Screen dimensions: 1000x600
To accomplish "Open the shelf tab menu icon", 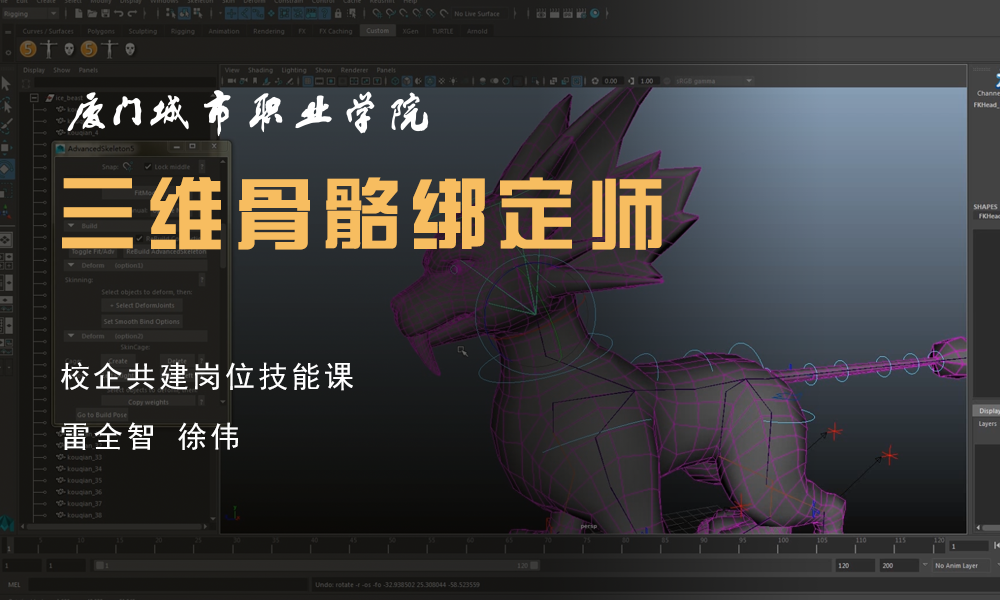I will pyautogui.click(x=8, y=31).
